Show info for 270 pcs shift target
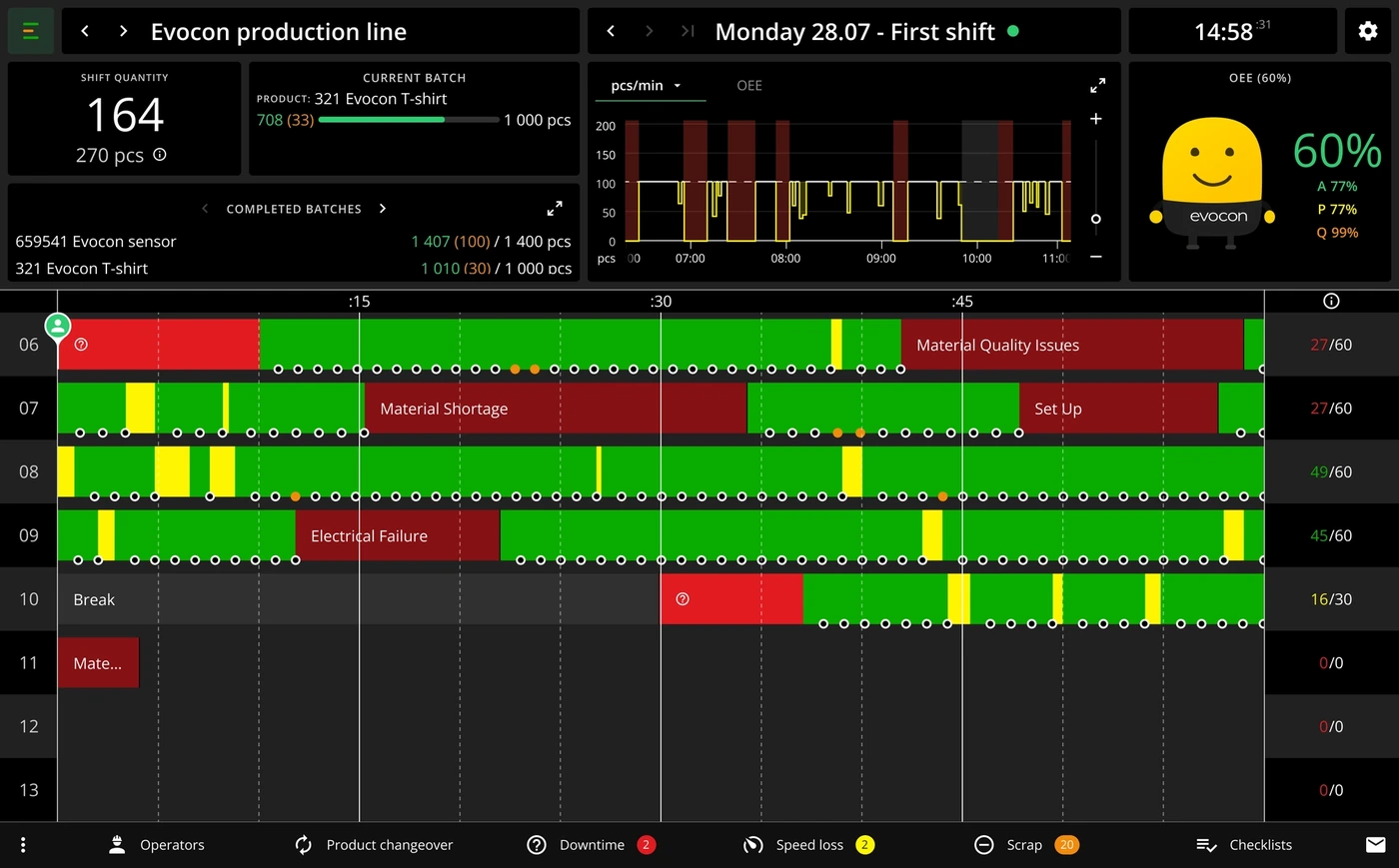This screenshot has height=868, width=1399. pos(160,155)
